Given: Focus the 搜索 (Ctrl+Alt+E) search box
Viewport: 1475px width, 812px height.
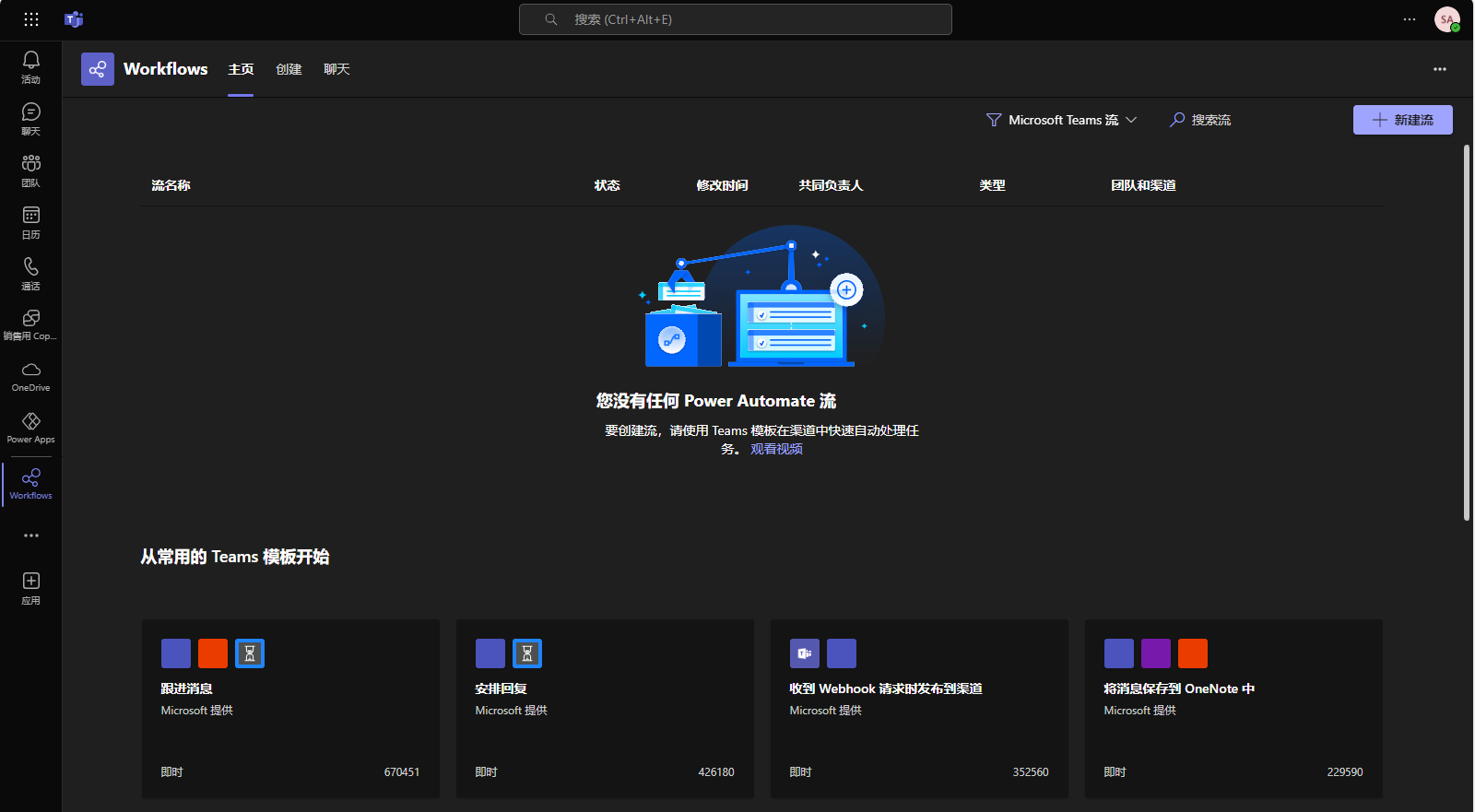Looking at the screenshot, I should pos(736,19).
